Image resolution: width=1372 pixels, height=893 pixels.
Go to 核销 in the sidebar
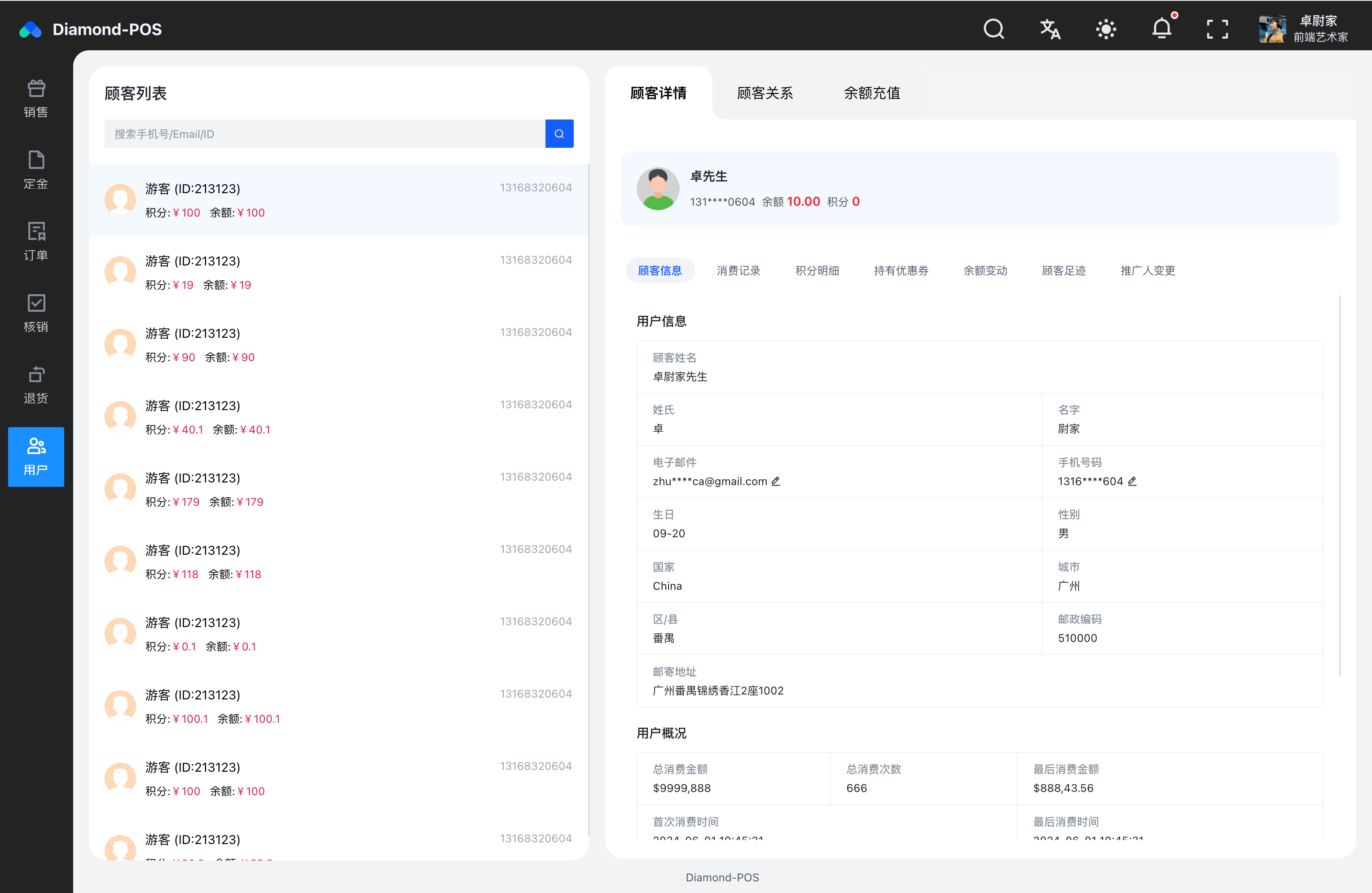point(36,314)
